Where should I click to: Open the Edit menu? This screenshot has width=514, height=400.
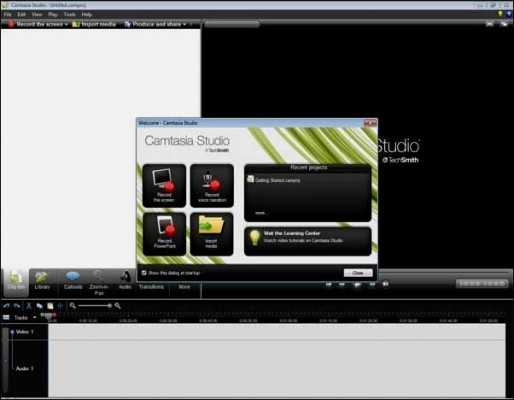point(21,14)
